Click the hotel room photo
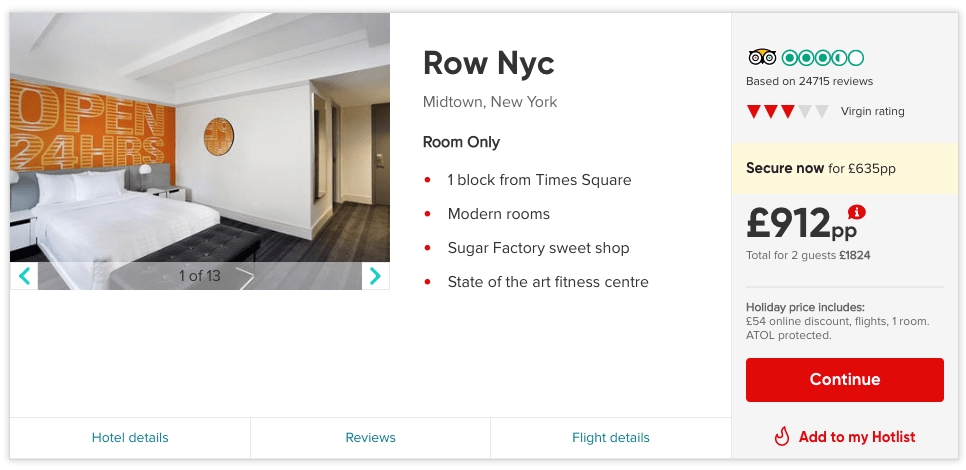The image size is (966, 470). pos(200,140)
